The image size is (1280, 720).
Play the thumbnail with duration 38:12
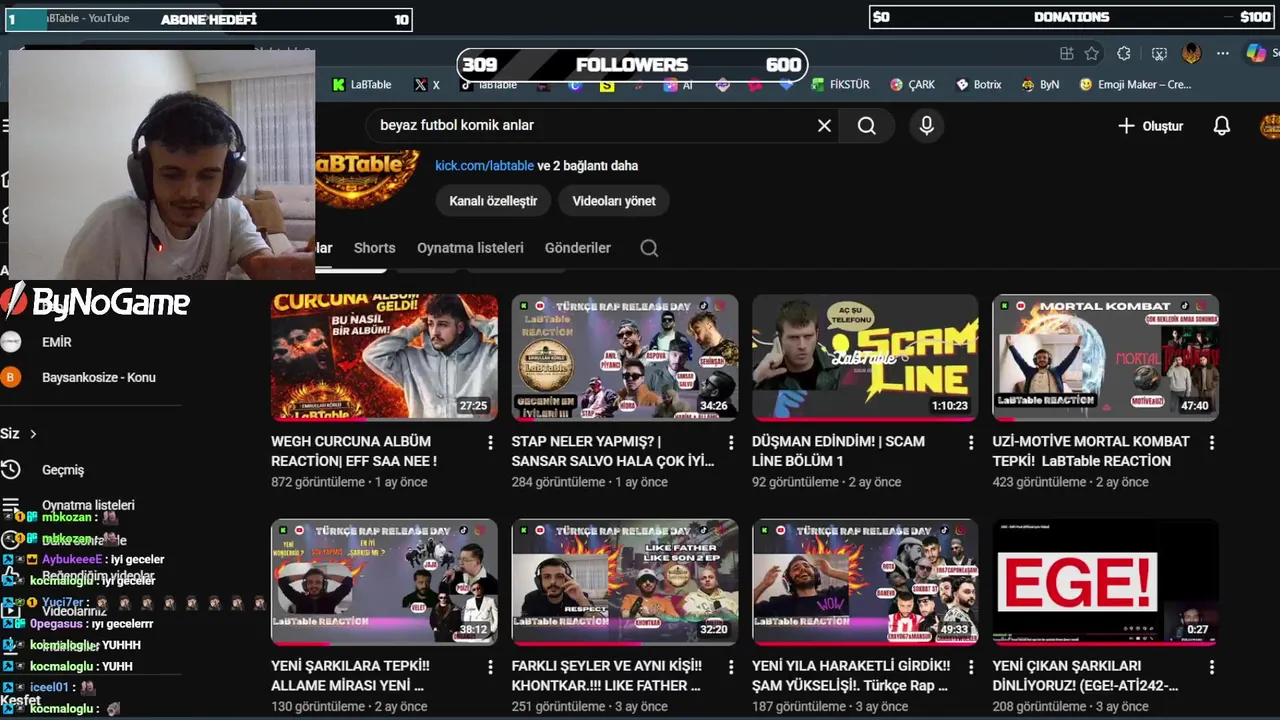(x=384, y=581)
